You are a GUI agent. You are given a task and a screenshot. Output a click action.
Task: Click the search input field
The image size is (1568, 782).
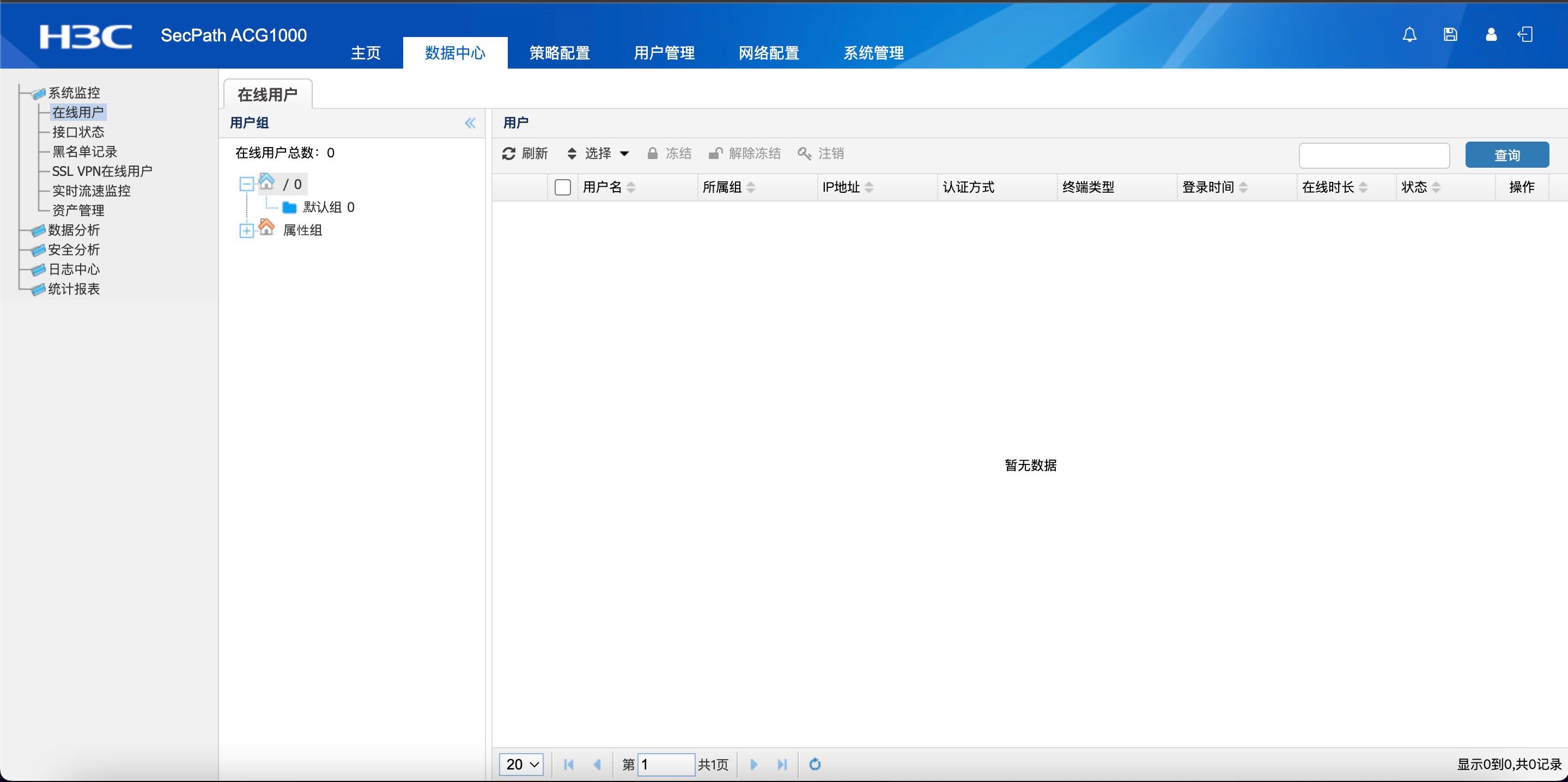coord(1374,155)
